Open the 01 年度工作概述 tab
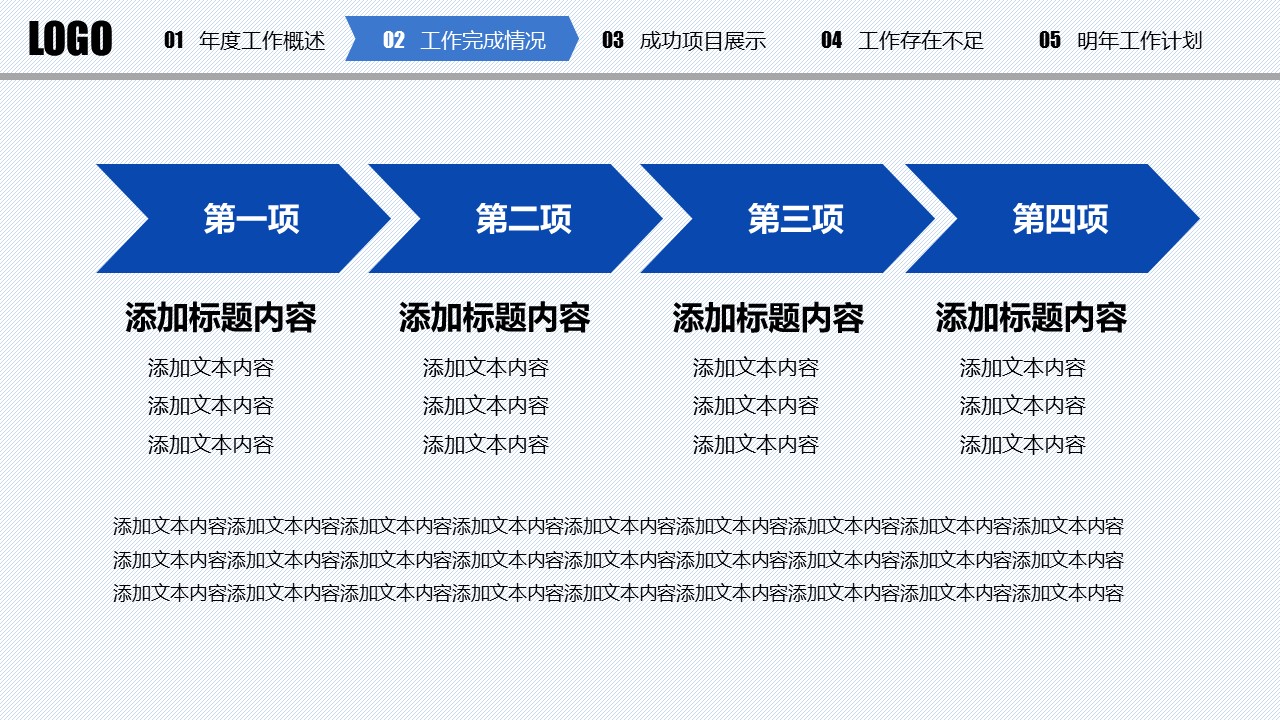This screenshot has height=720, width=1280. [x=245, y=41]
